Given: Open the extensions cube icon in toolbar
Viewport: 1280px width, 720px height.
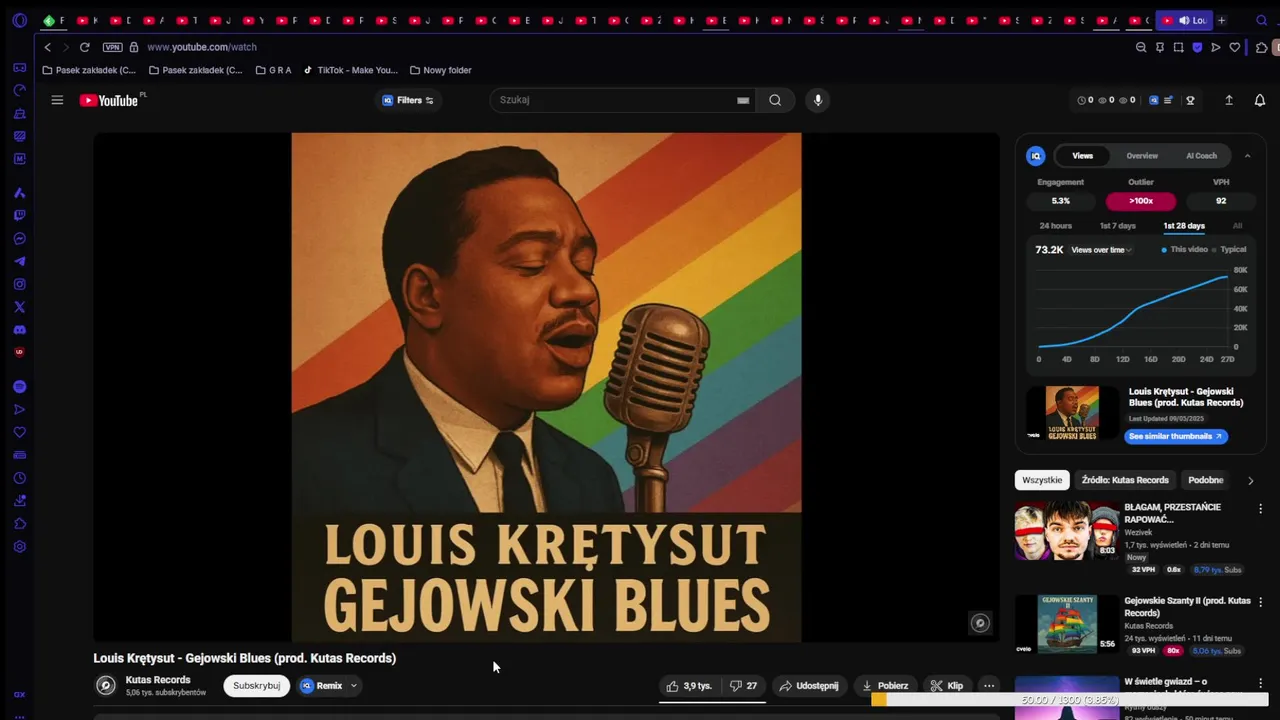Looking at the screenshot, I should click(1261, 47).
